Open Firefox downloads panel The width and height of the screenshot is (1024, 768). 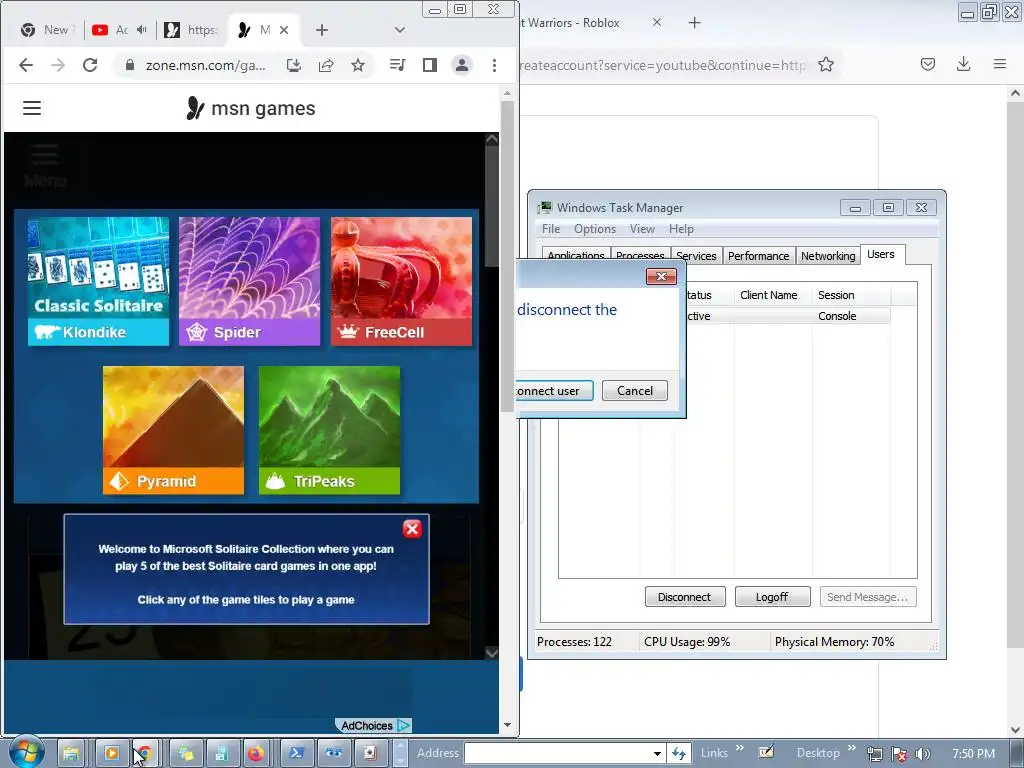(963, 64)
